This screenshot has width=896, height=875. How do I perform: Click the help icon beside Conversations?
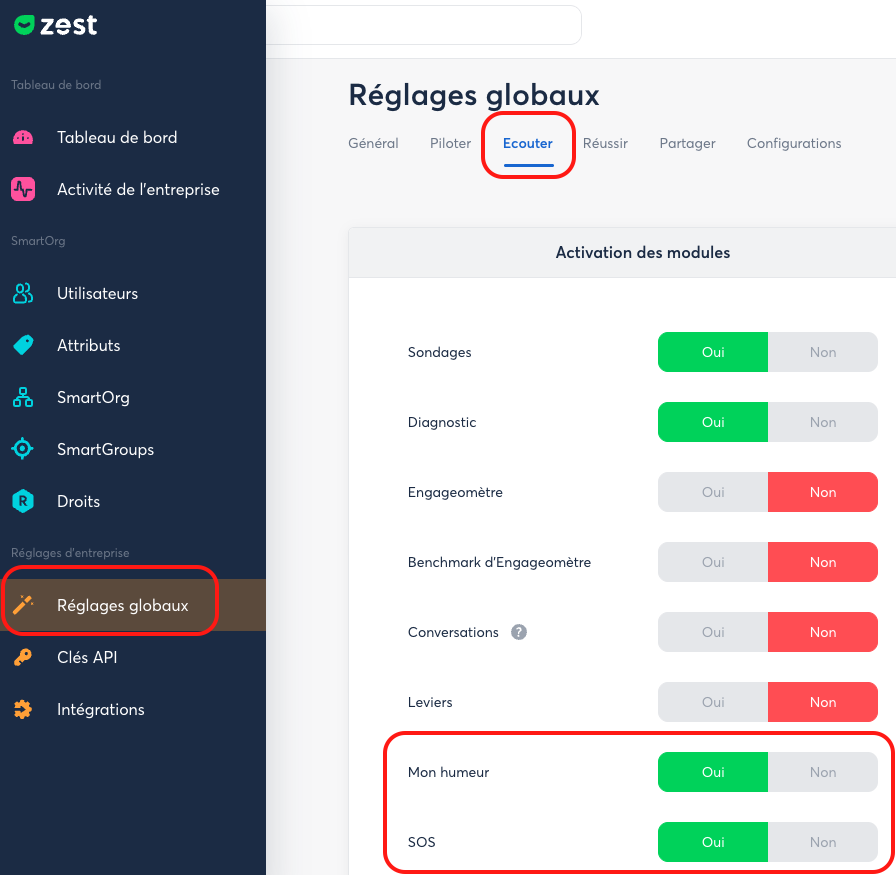coord(519,633)
